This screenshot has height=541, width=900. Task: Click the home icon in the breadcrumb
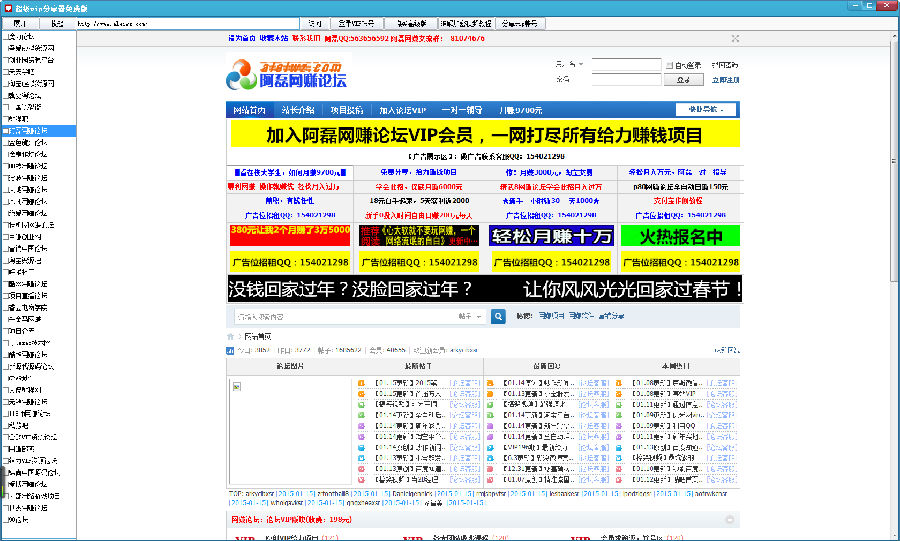(230, 337)
